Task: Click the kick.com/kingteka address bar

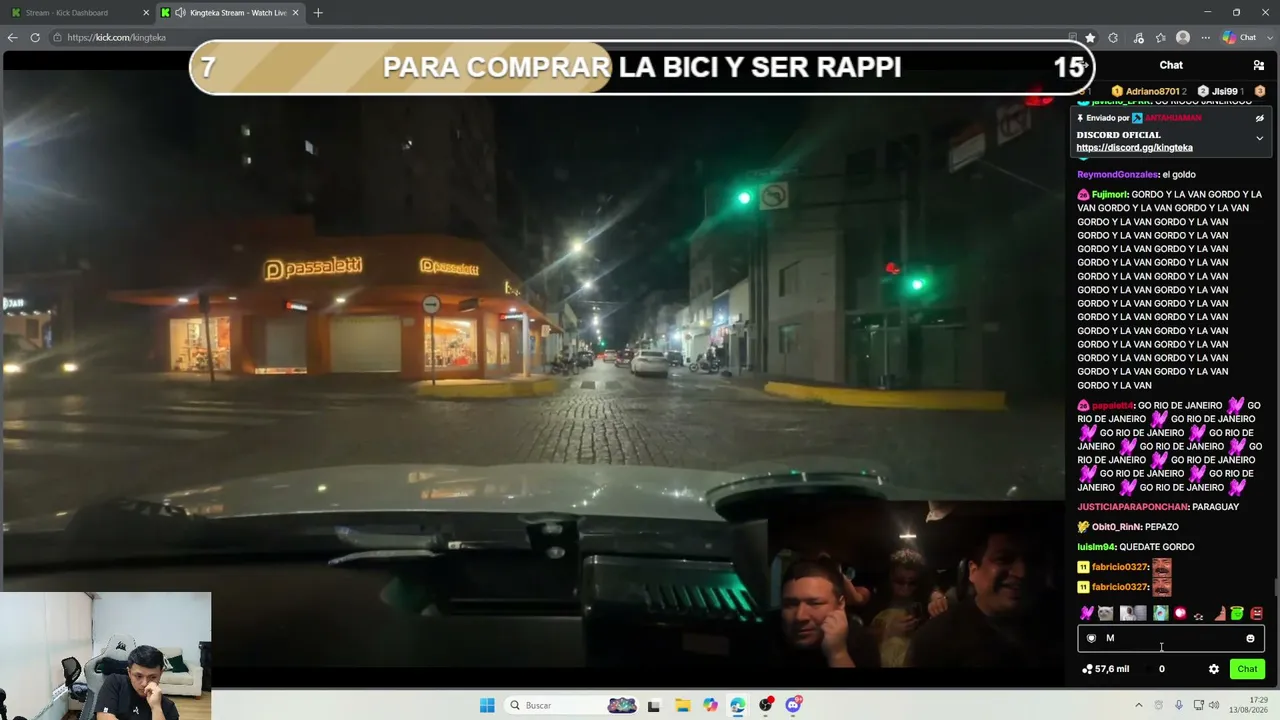Action: (x=560, y=38)
